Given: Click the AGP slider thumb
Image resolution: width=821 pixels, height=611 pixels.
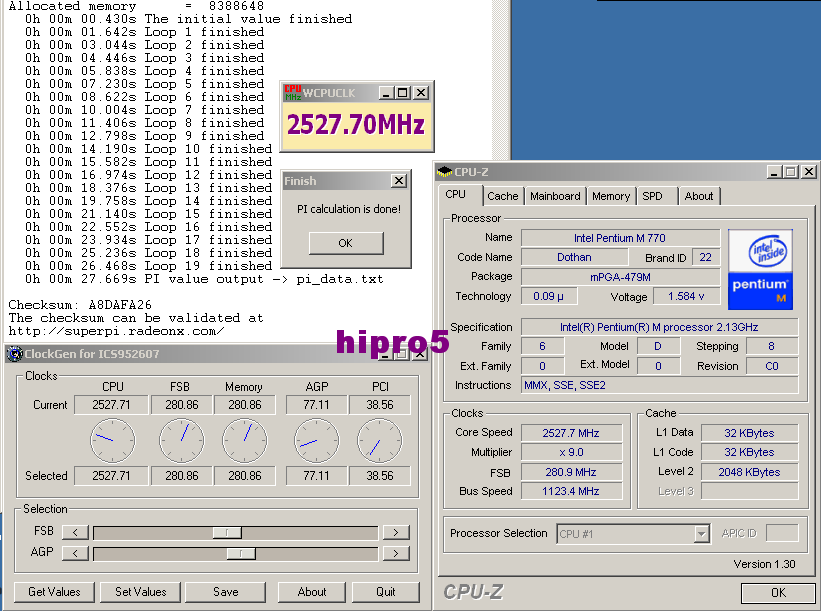Looking at the screenshot, I should 241,553.
